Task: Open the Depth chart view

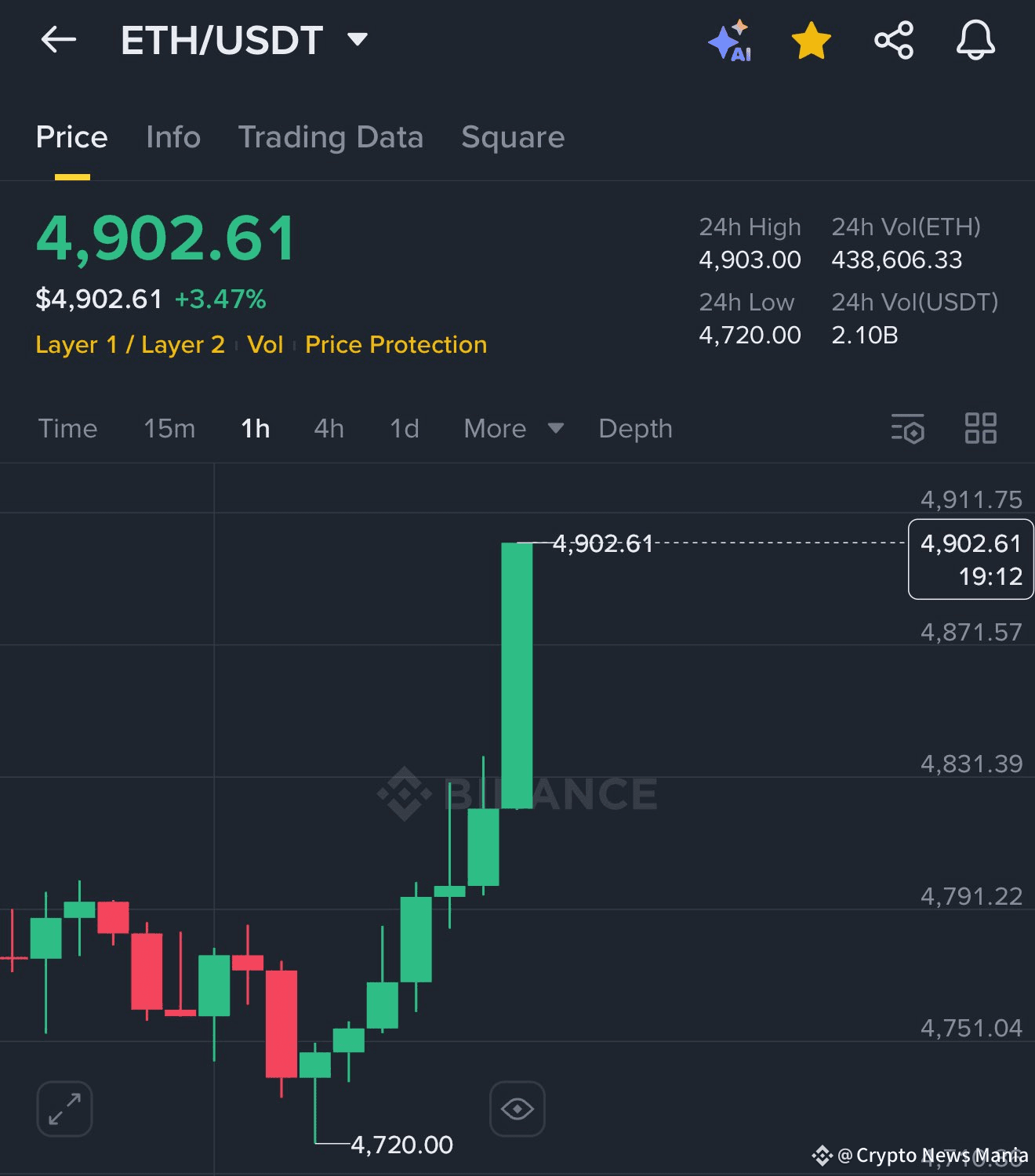Action: pos(635,429)
